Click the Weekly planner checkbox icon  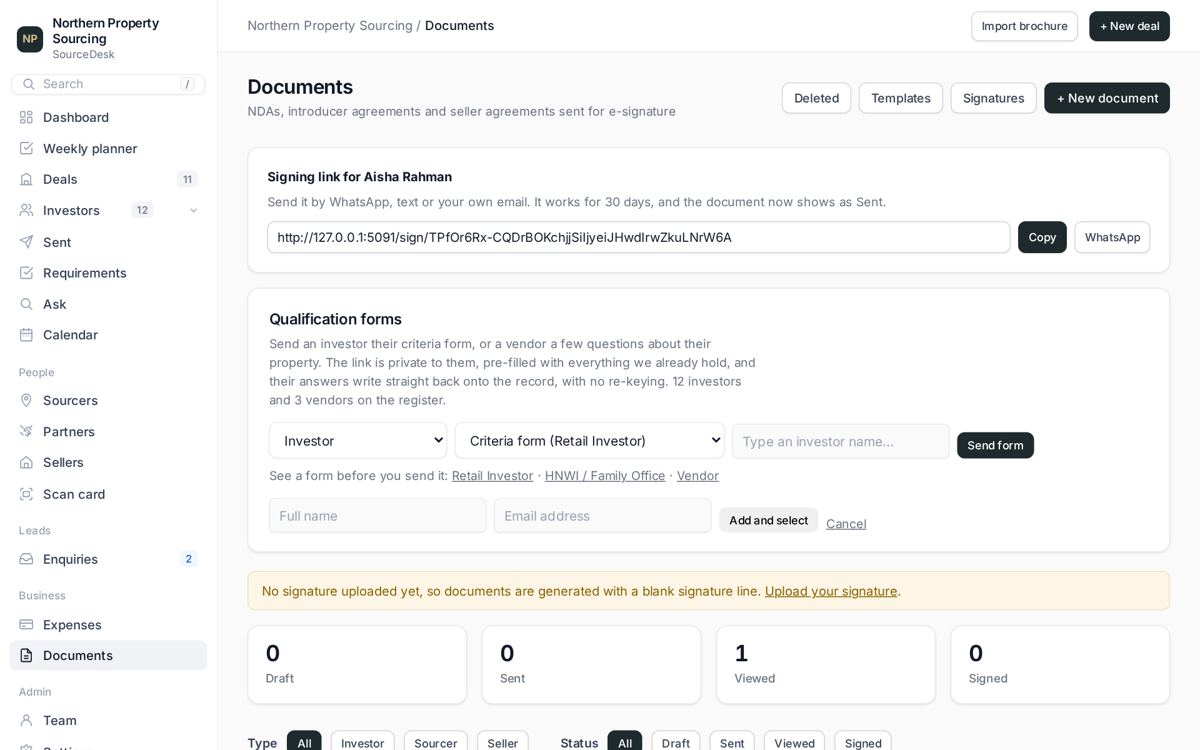pyautogui.click(x=27, y=148)
